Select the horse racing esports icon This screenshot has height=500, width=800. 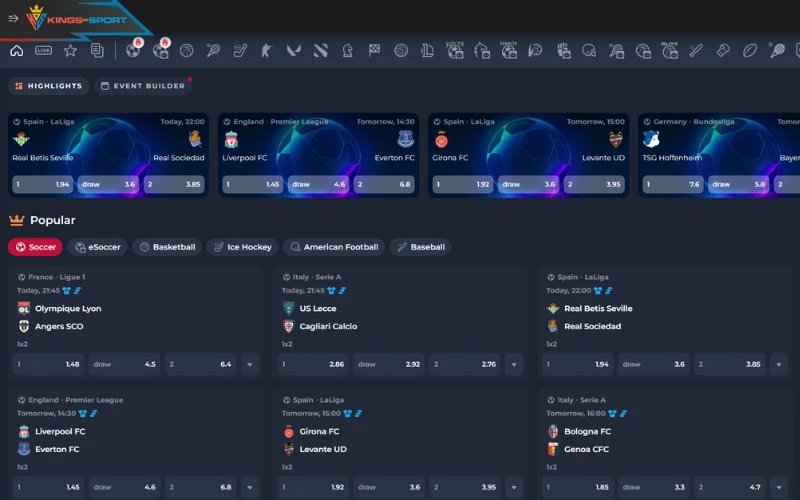coord(482,51)
